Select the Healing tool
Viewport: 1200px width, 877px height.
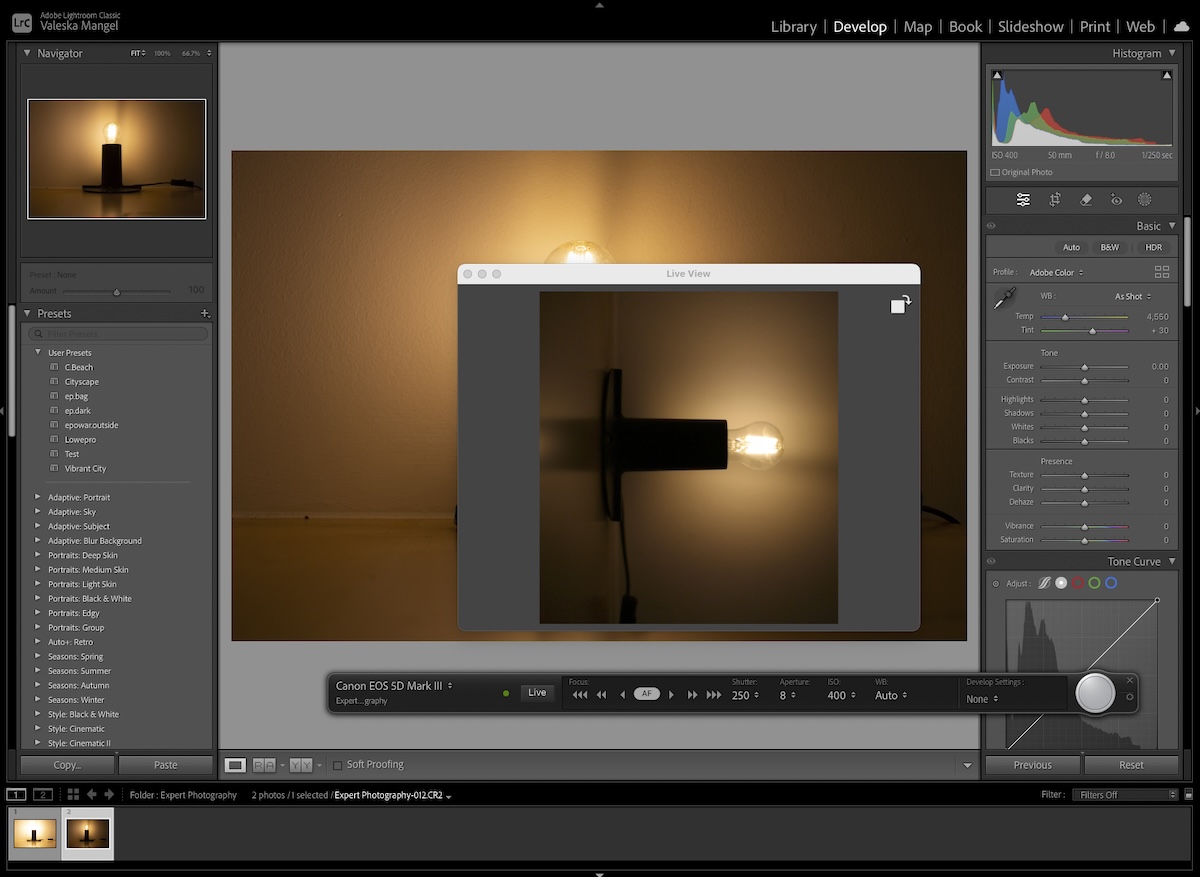coord(1086,199)
